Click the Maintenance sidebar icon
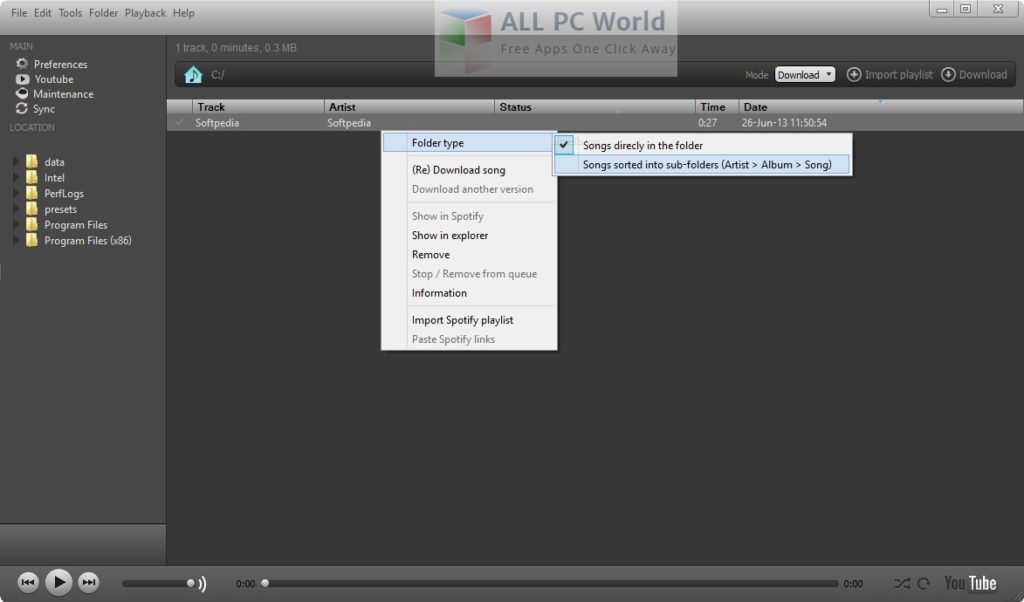 click(x=22, y=93)
